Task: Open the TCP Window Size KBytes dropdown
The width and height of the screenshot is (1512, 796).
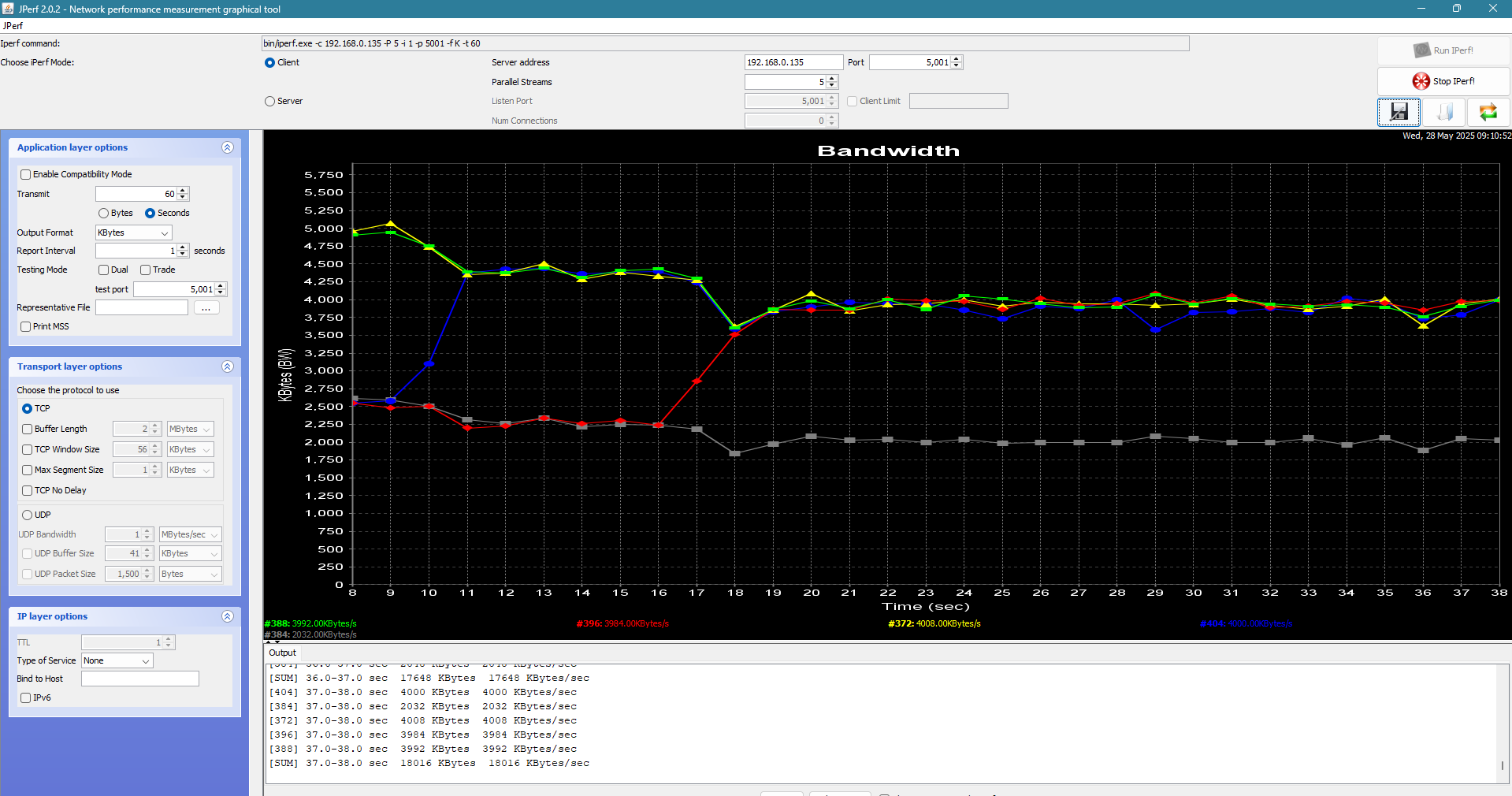Action: [x=190, y=449]
